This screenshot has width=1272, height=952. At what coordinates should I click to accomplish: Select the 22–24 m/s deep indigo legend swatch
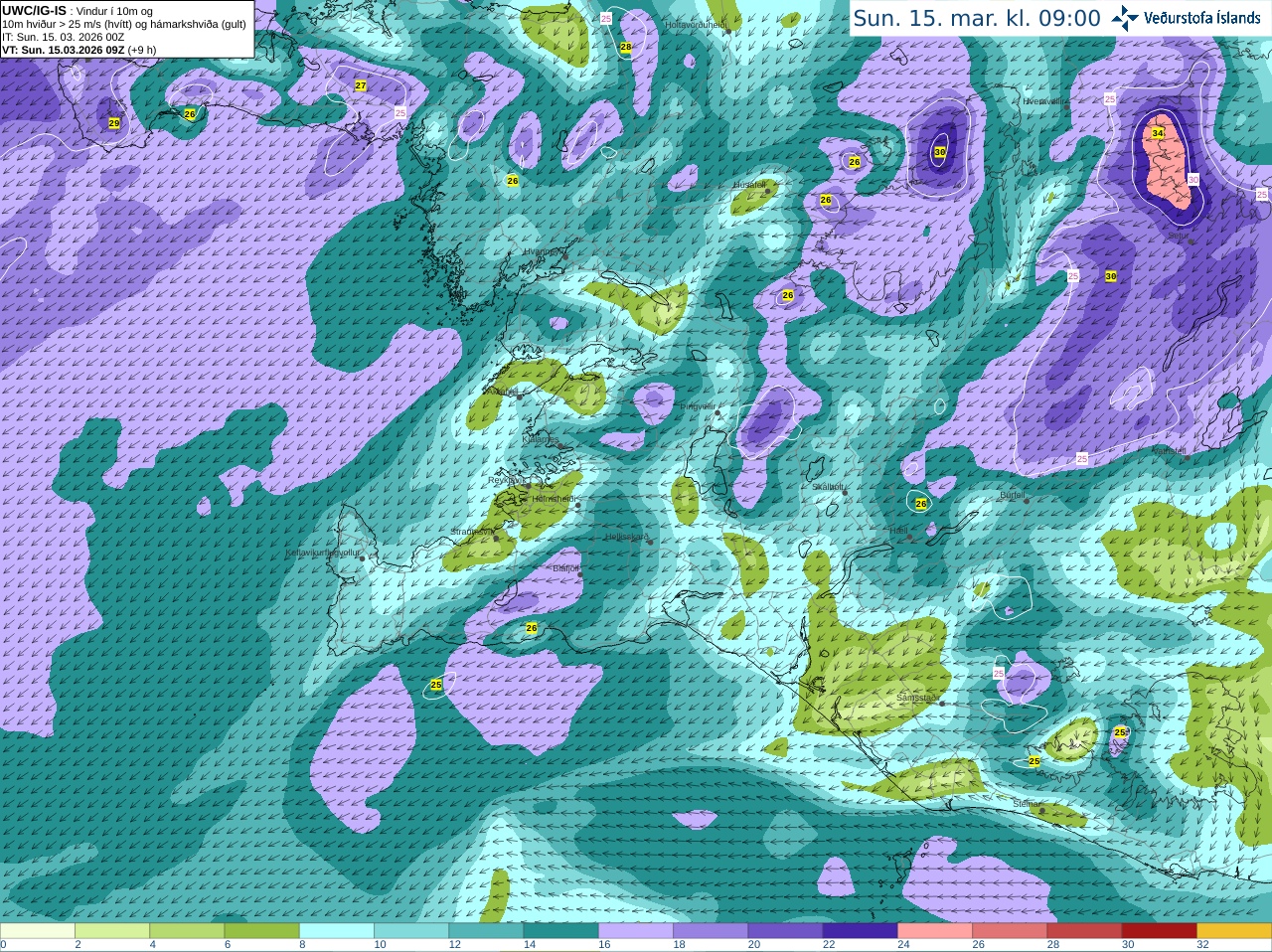pyautogui.click(x=860, y=931)
